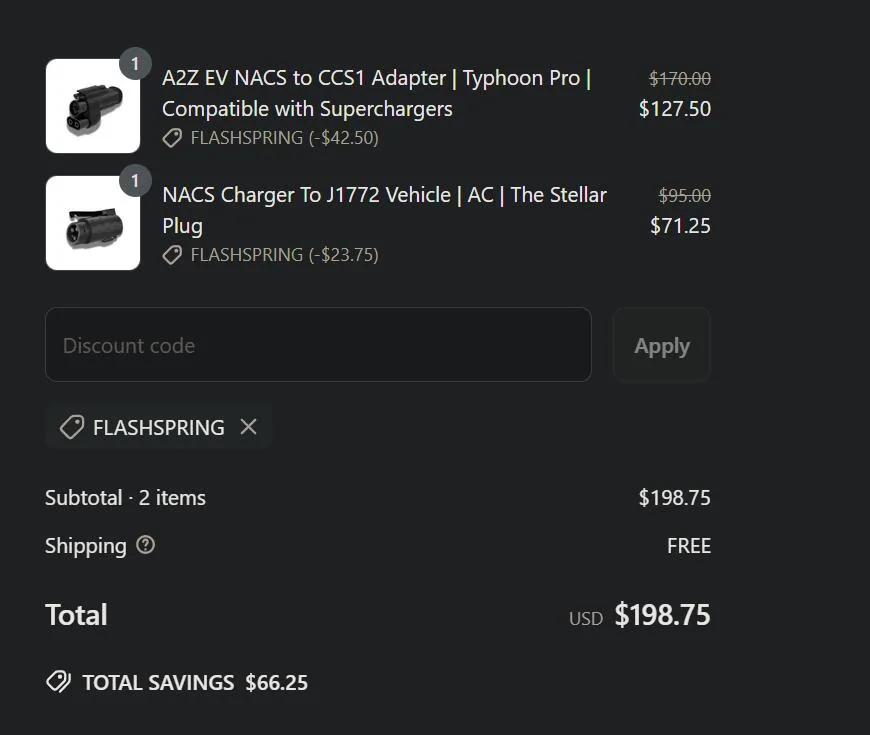
Task: Click the TOTAL SAVINGS $66.25 text
Action: click(x=195, y=683)
